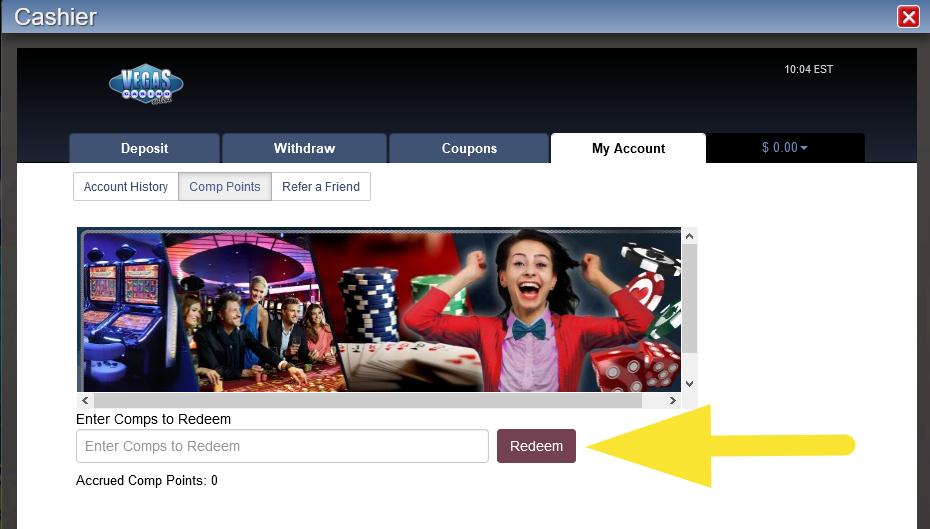Click the banner's scroll down arrow

[689, 383]
